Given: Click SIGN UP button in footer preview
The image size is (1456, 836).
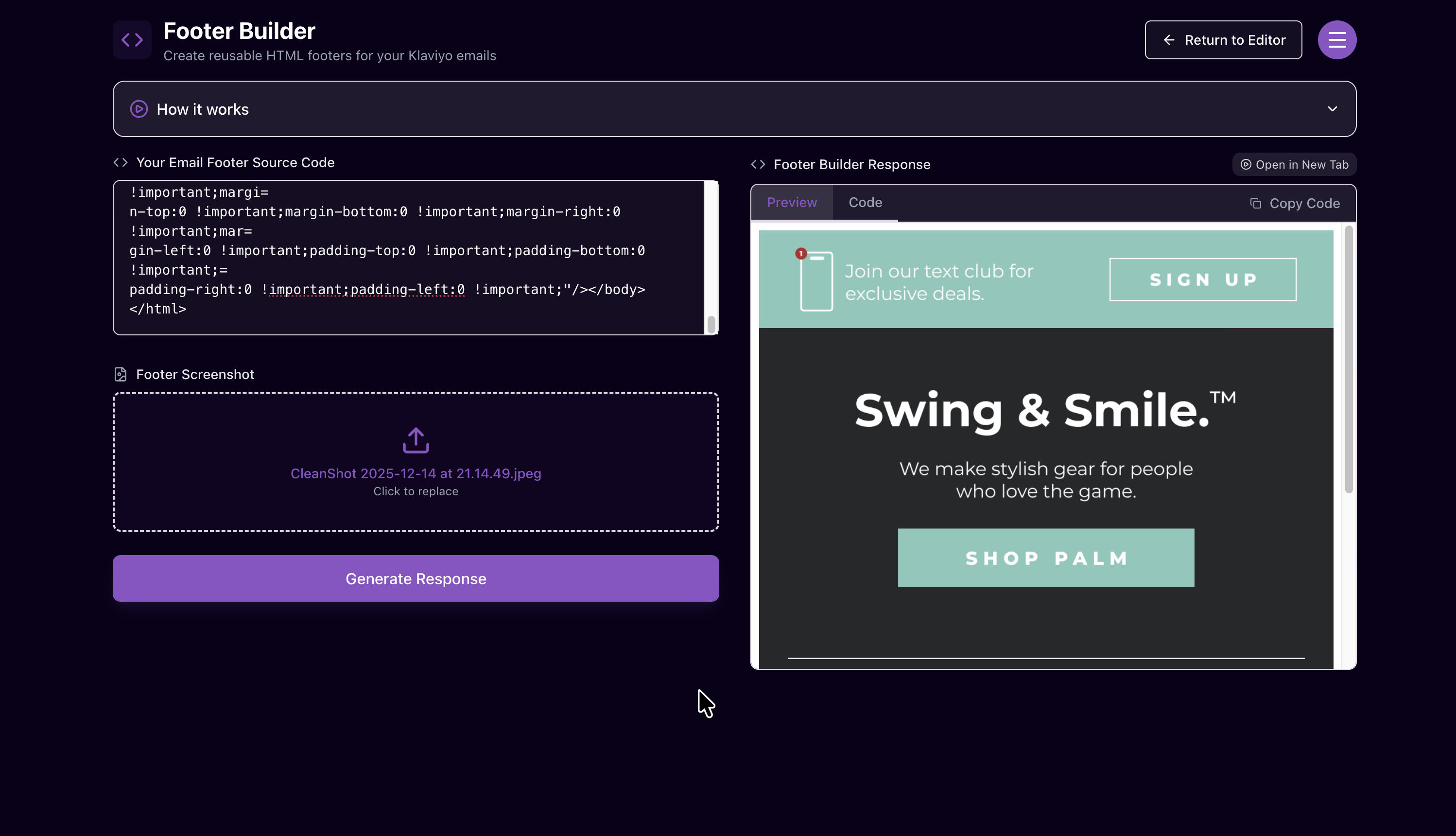Looking at the screenshot, I should coord(1202,279).
